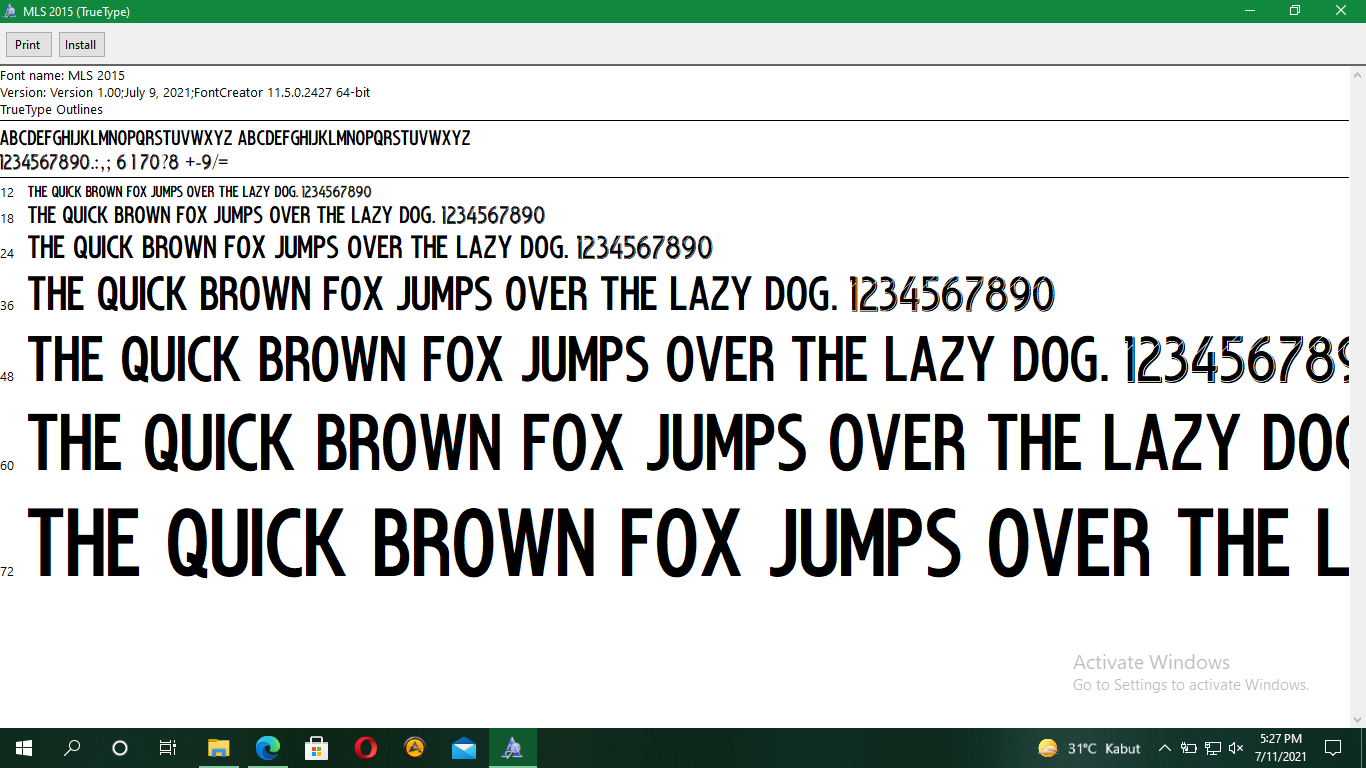1366x768 pixels.
Task: Open network settings from the tray
Action: (x=1212, y=748)
